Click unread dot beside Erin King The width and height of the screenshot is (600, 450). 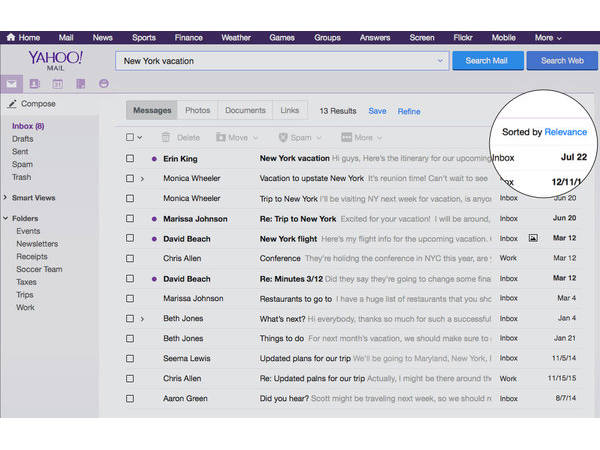point(154,159)
